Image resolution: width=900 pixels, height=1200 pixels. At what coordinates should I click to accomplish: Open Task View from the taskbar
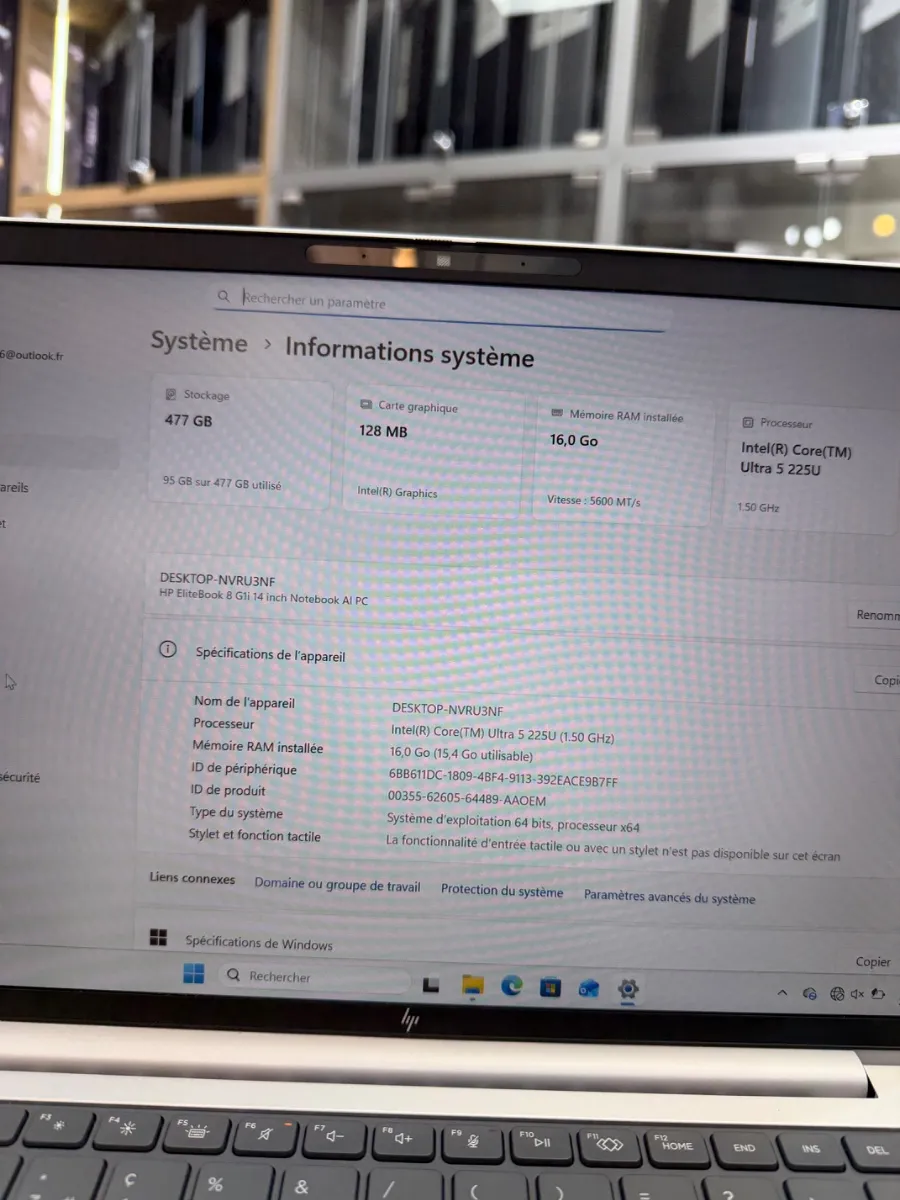pos(431,985)
